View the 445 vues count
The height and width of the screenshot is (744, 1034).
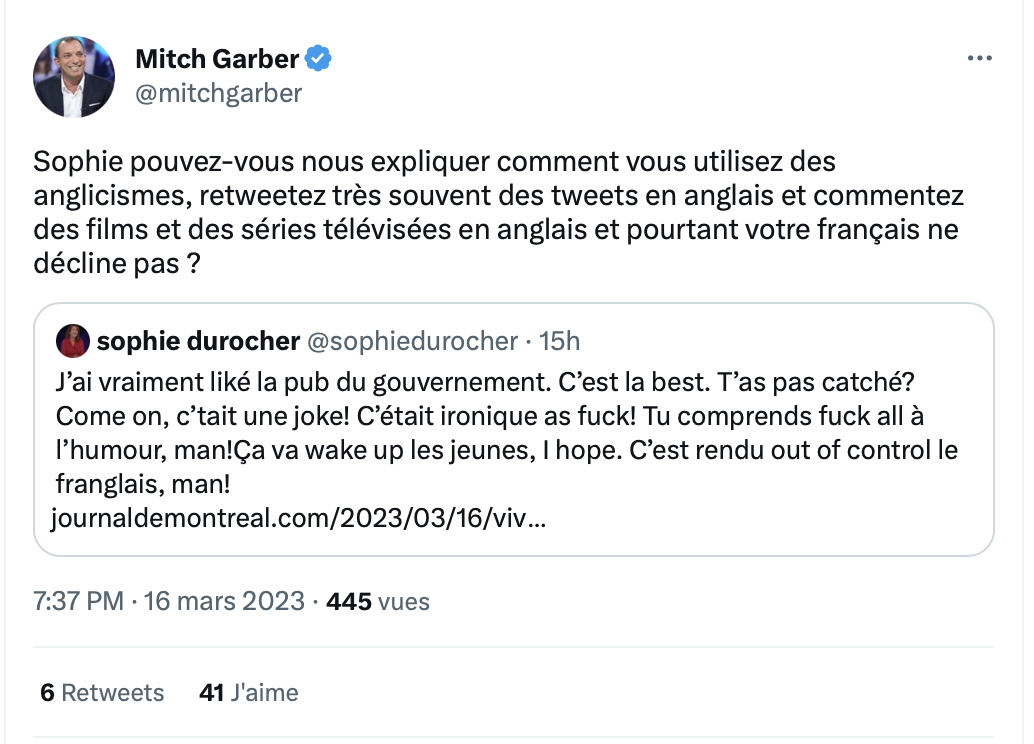tap(378, 601)
